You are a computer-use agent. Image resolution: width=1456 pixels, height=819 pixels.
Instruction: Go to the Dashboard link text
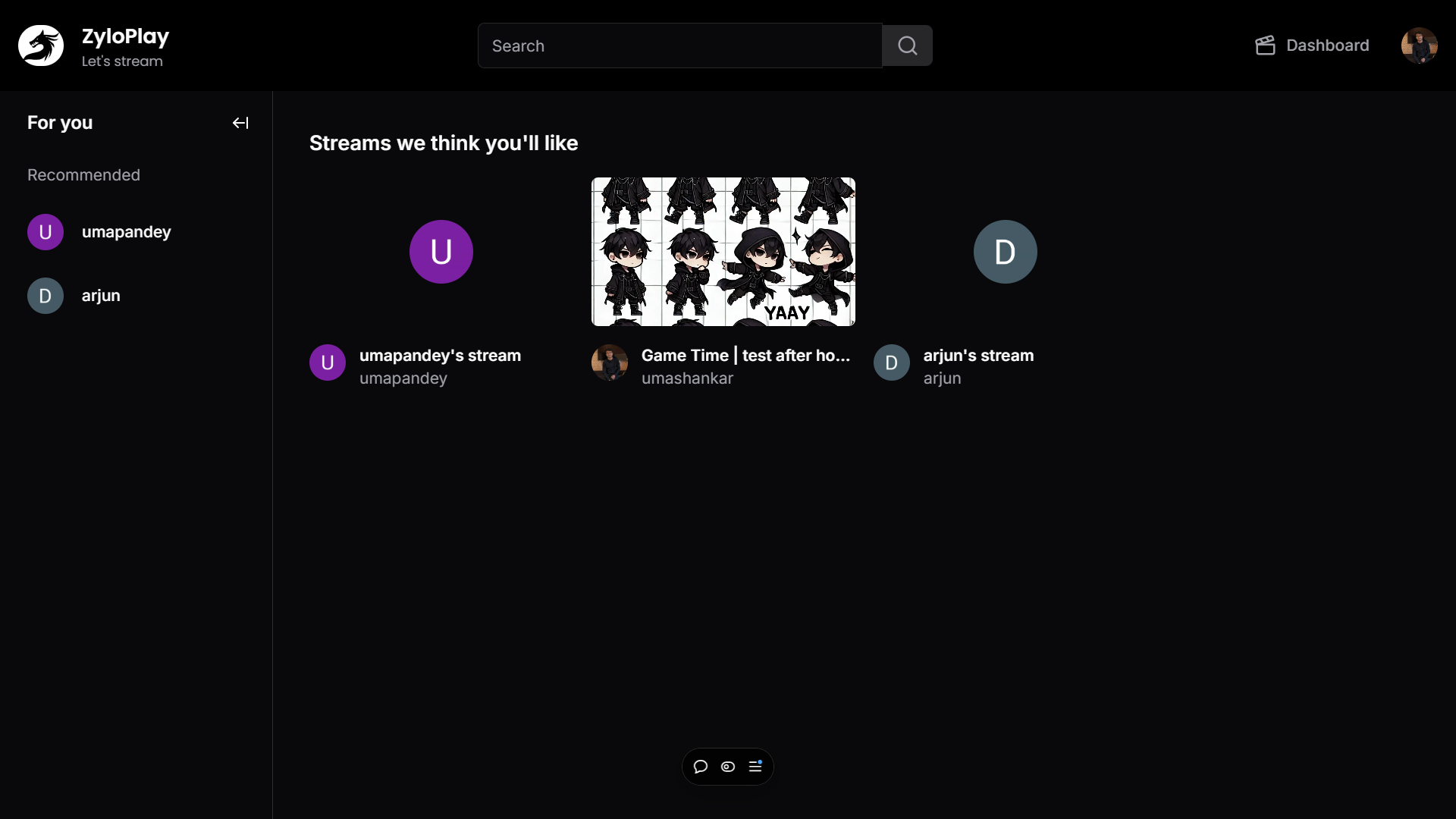click(1327, 45)
